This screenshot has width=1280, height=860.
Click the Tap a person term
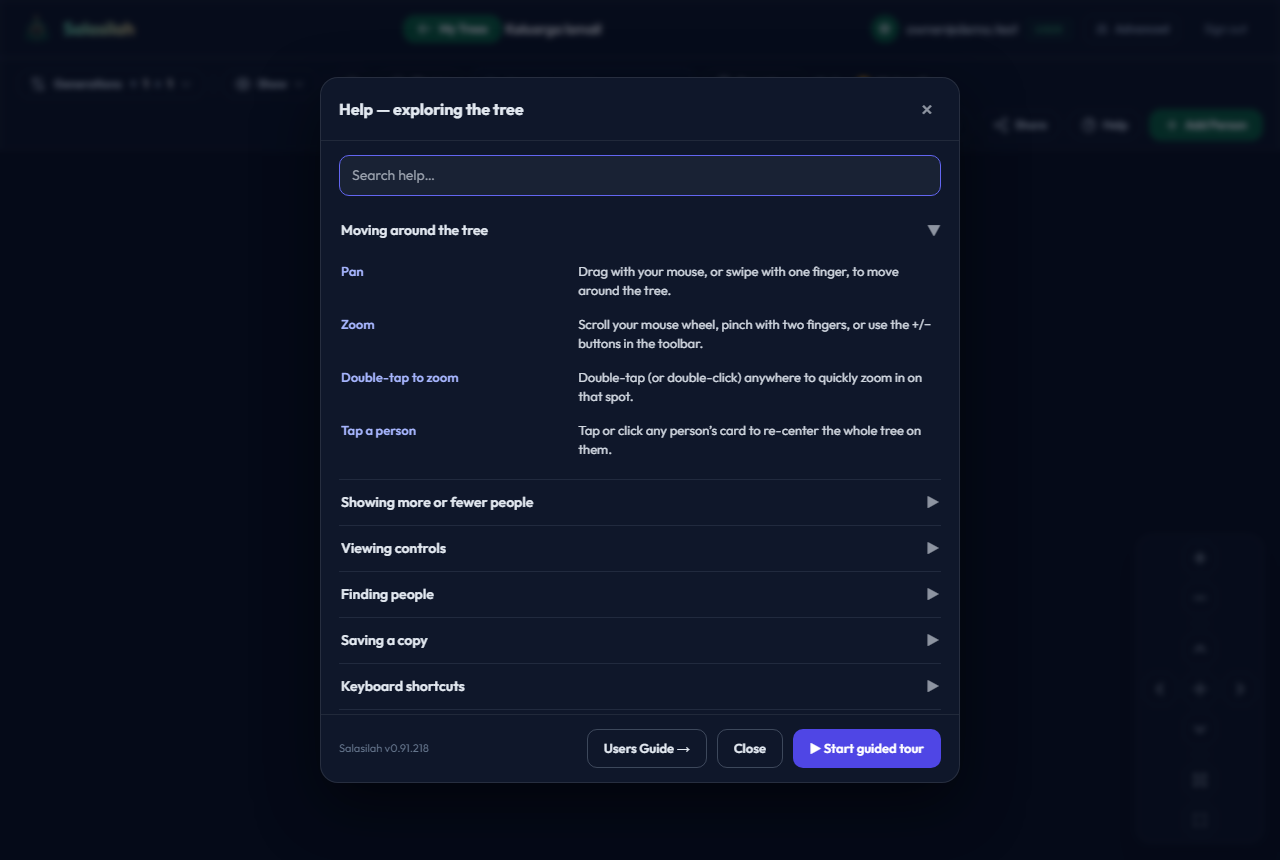tap(378, 431)
